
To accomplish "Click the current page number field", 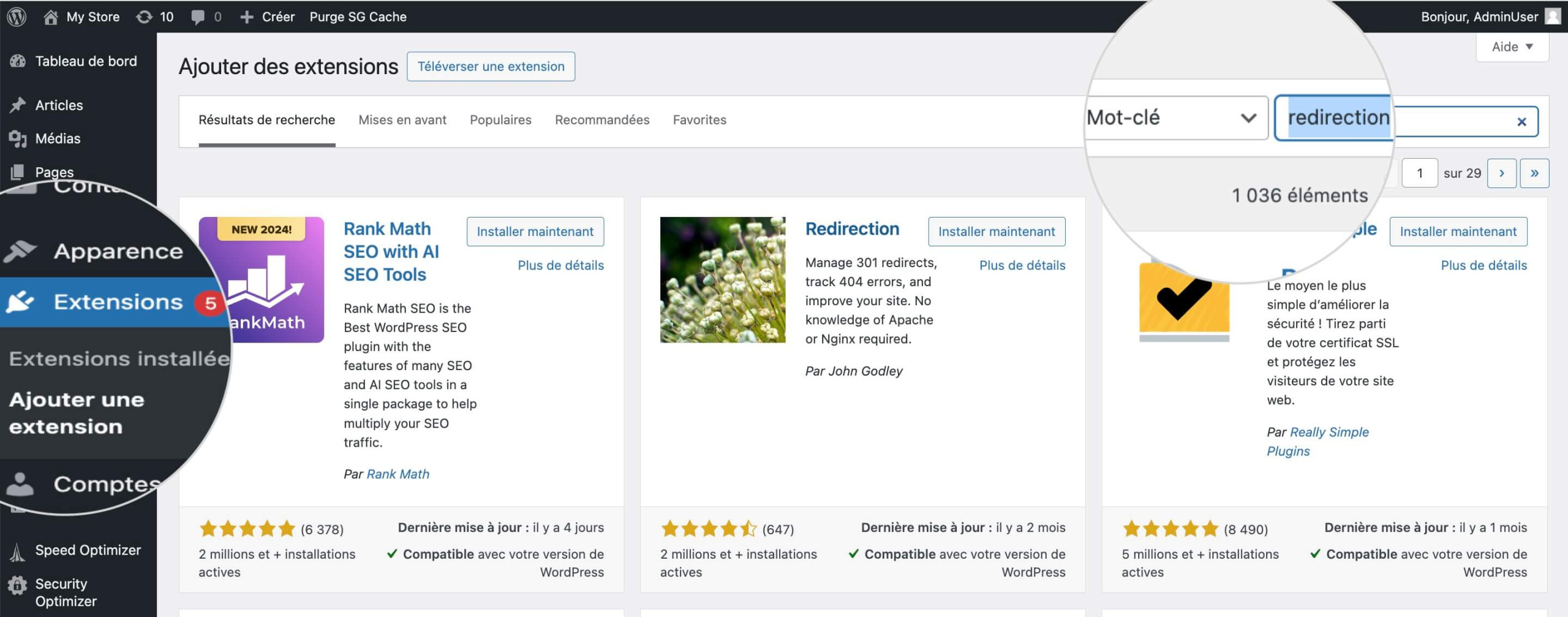I will (1420, 173).
